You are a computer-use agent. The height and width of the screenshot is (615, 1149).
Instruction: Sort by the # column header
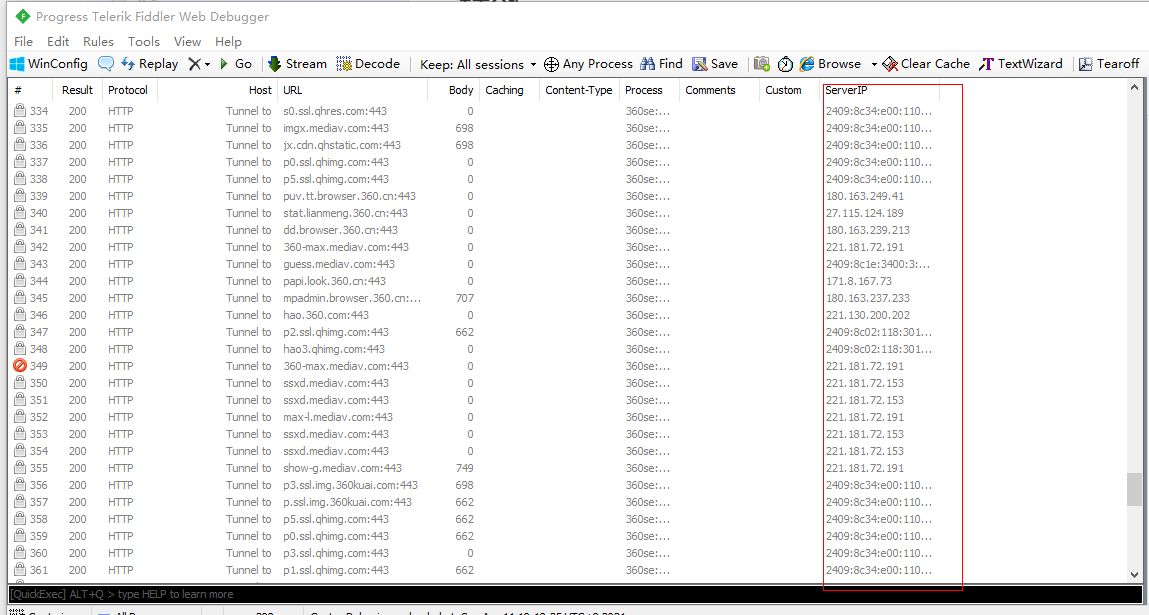pos(30,90)
